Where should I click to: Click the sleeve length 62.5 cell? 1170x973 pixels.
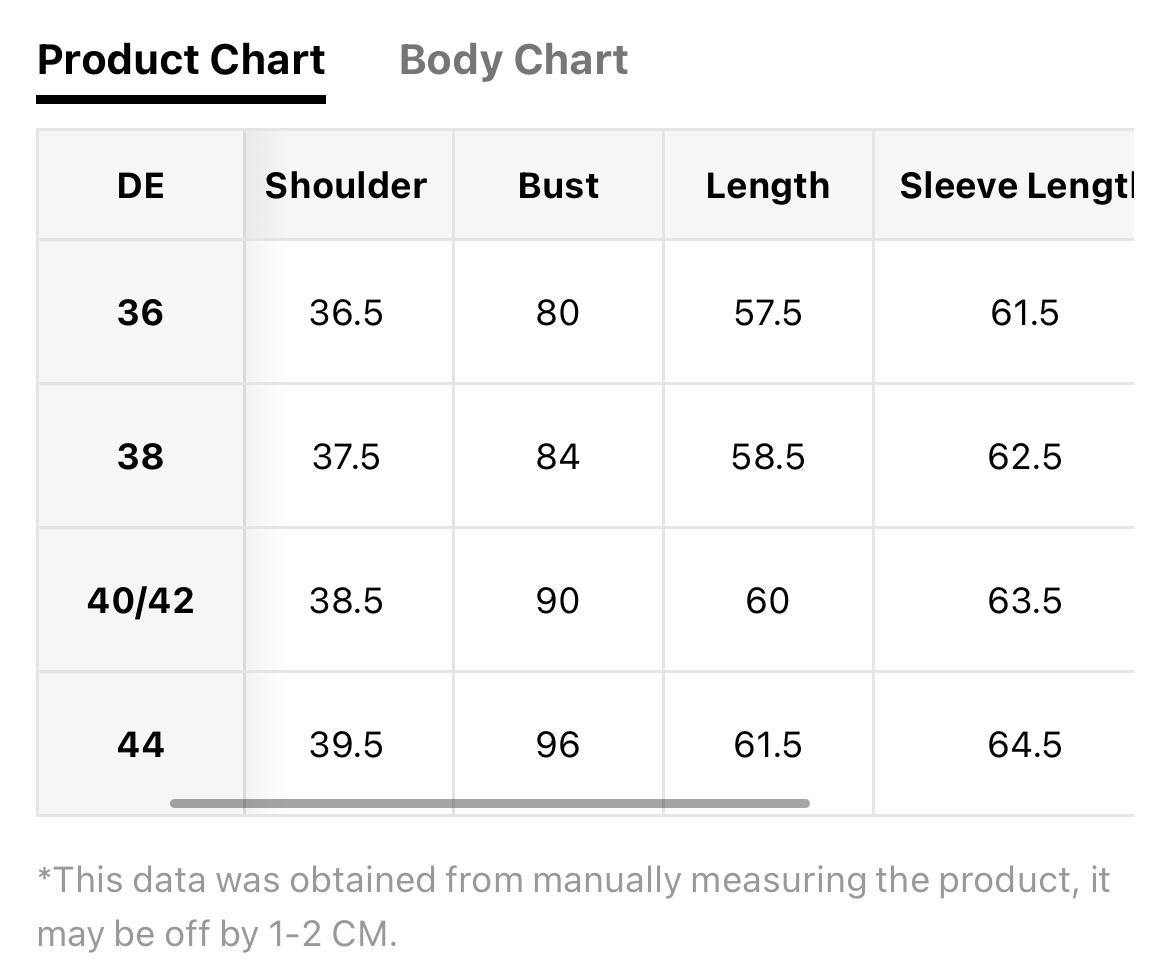pos(1004,456)
